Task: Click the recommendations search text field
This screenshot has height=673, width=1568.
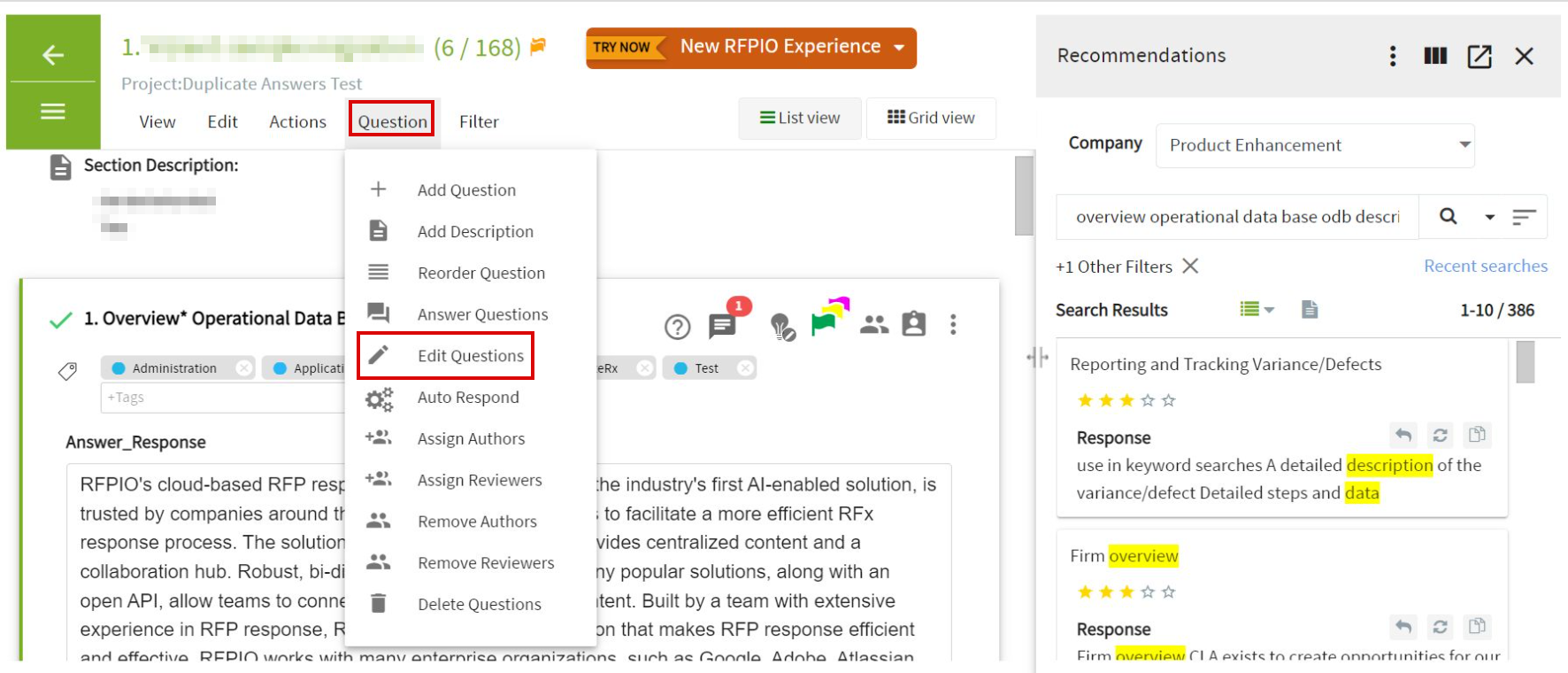Action: pos(1237,217)
